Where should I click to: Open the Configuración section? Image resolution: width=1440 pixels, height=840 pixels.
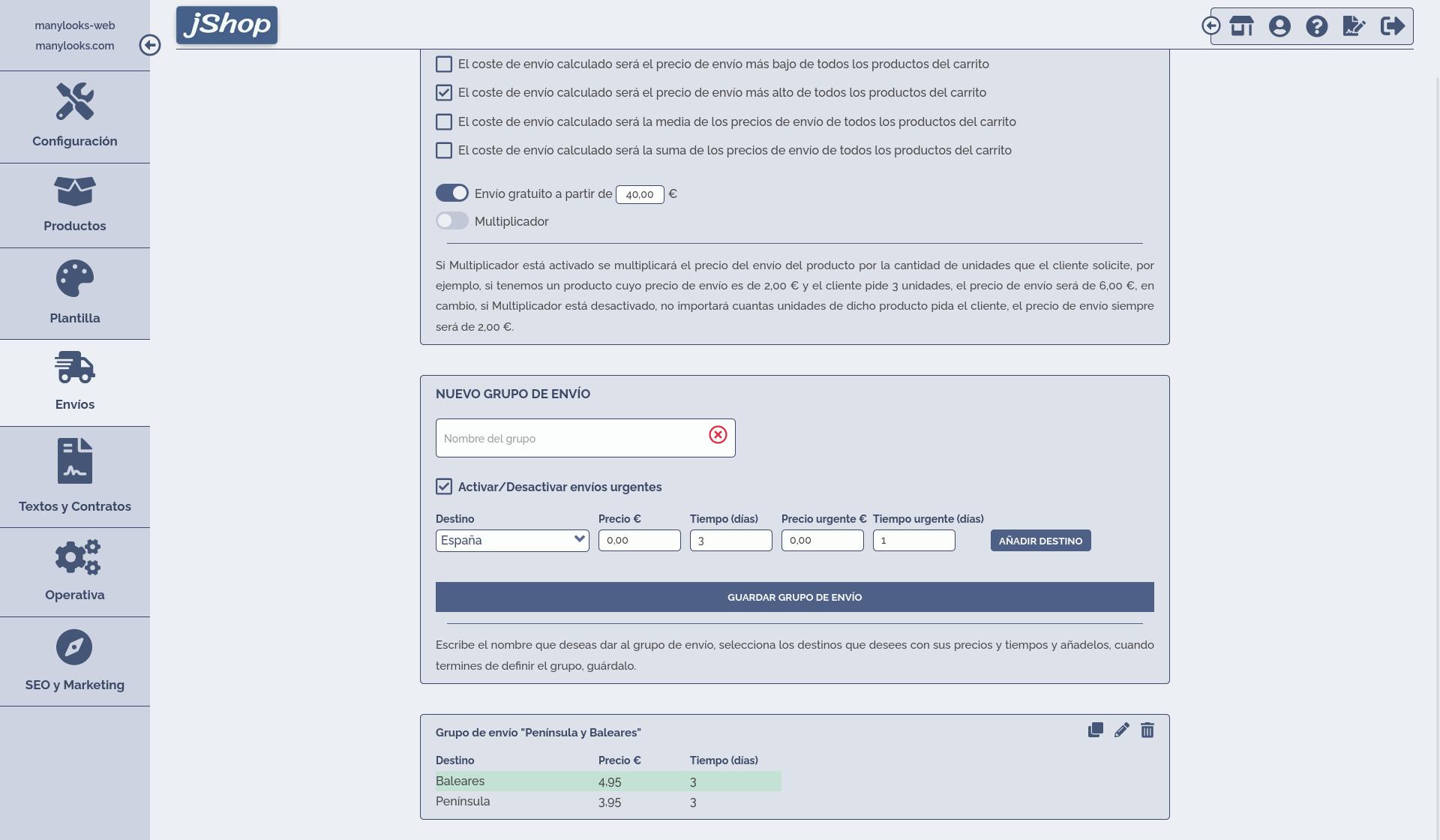[x=75, y=117]
